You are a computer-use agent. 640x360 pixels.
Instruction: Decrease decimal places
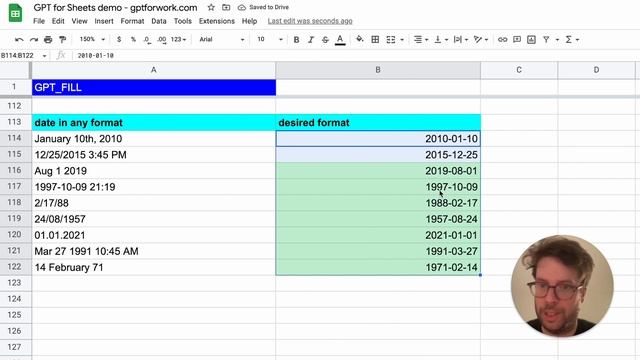[147, 40]
